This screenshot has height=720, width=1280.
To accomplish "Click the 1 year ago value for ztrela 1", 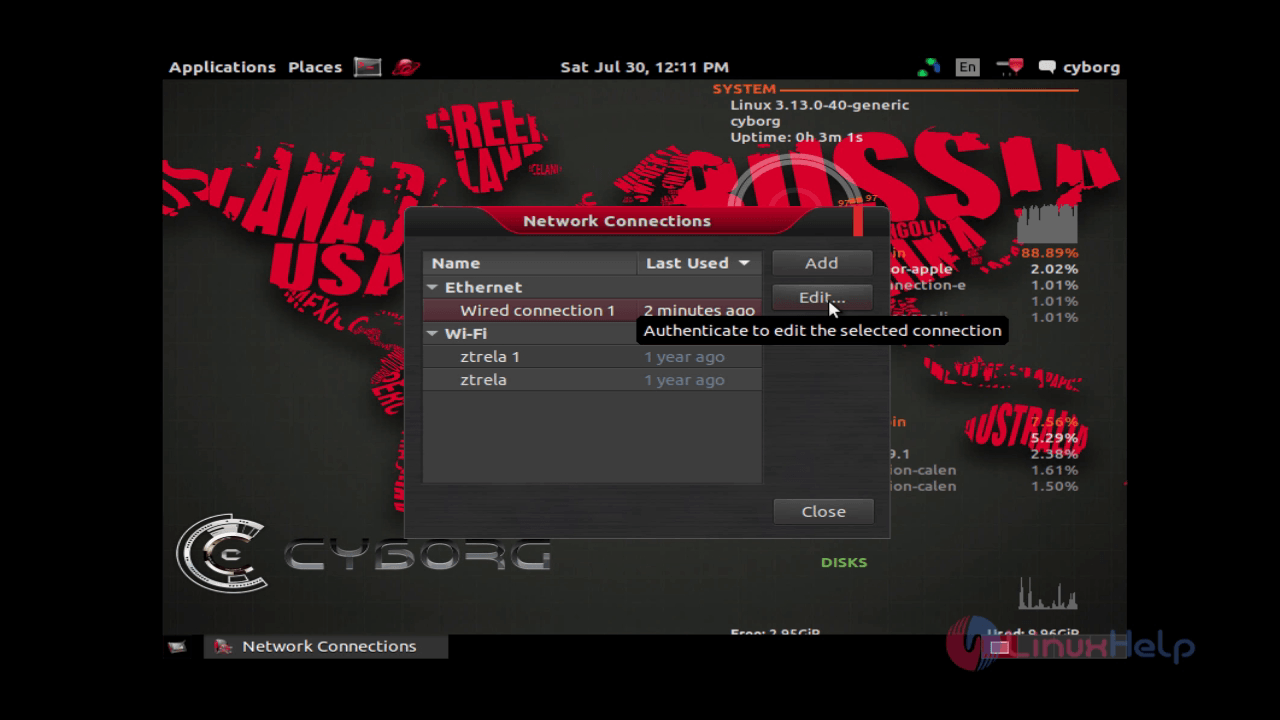I will (684, 356).
